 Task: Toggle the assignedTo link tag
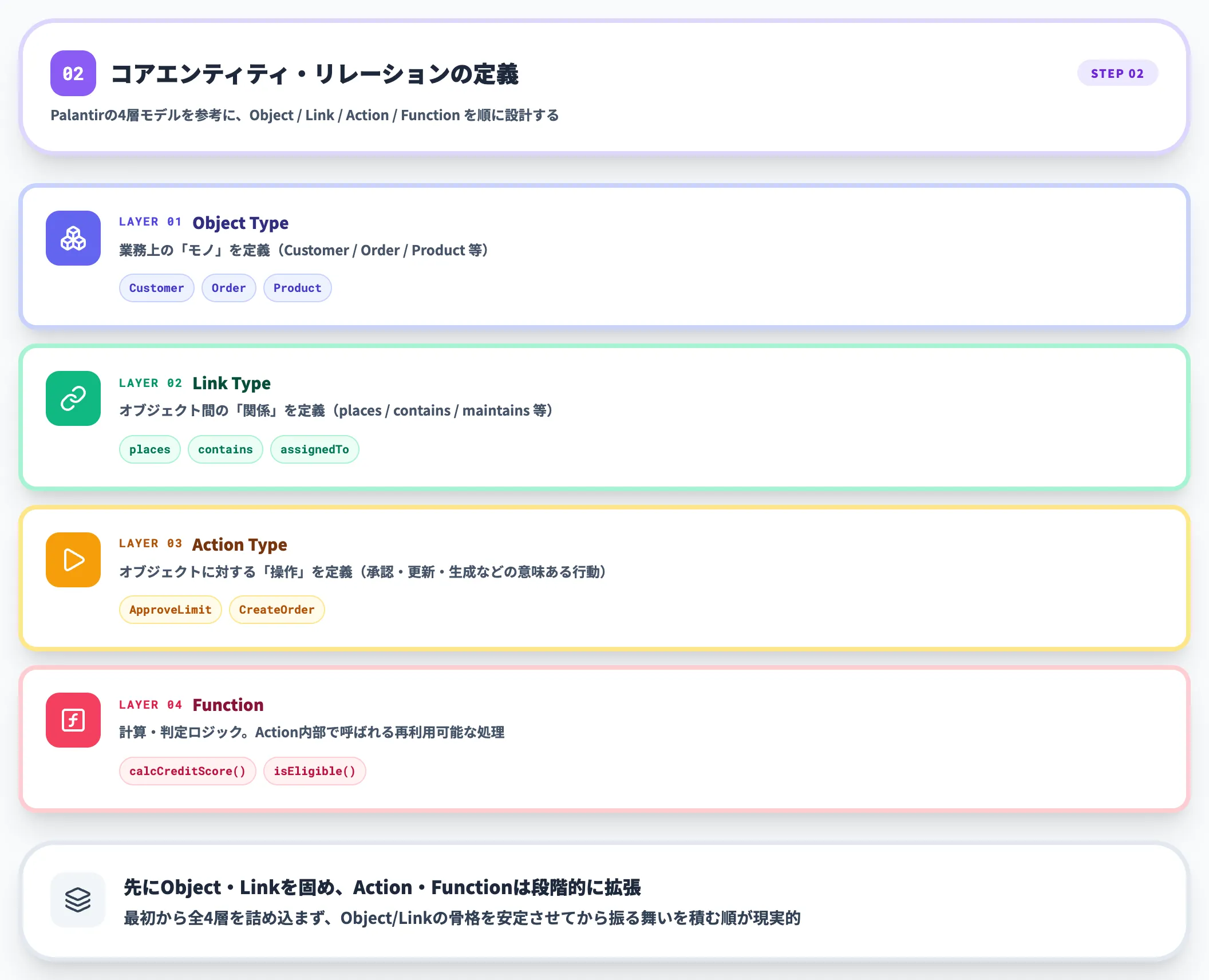click(x=314, y=449)
